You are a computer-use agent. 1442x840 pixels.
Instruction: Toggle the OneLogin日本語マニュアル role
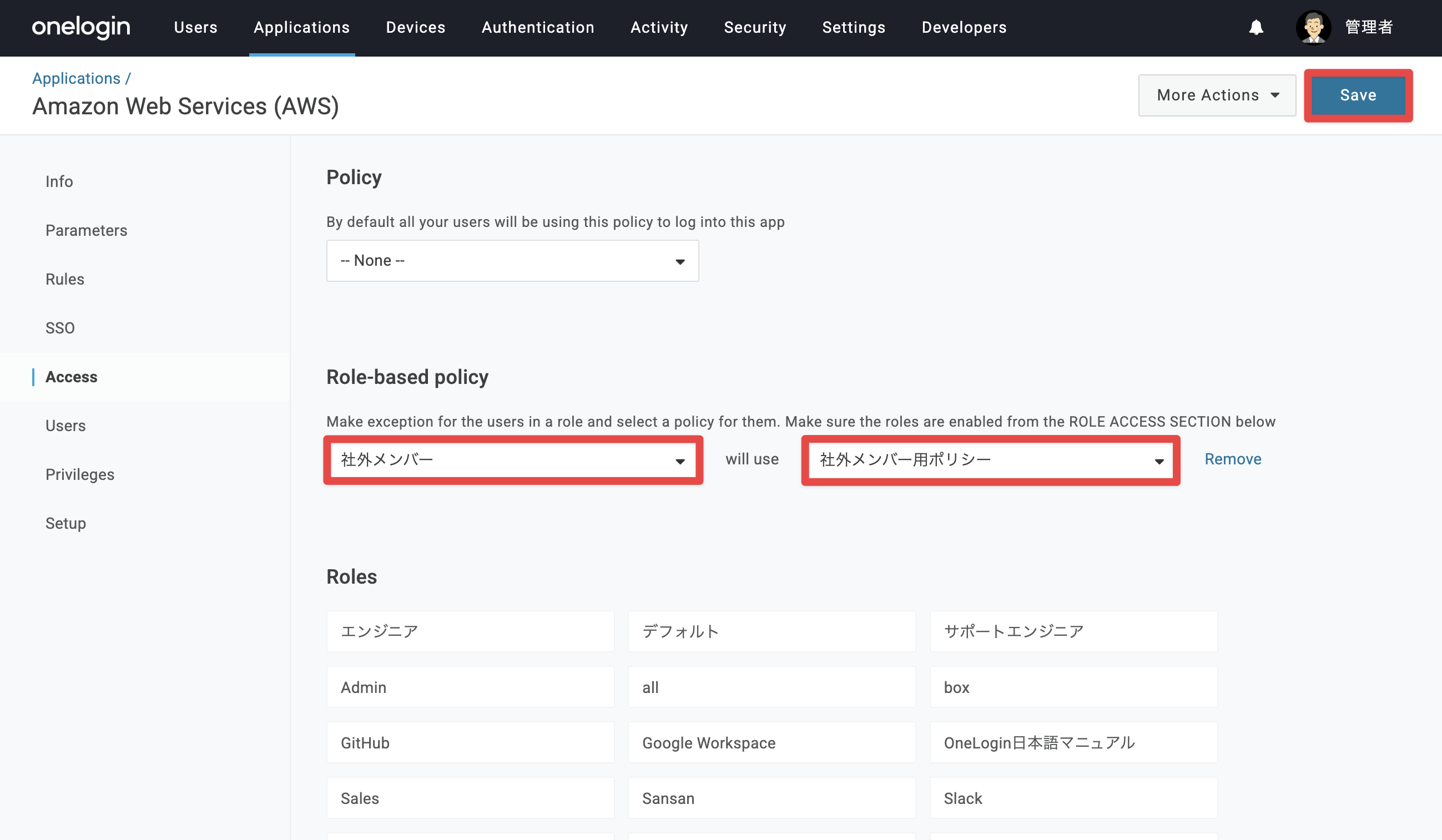[x=1073, y=742]
